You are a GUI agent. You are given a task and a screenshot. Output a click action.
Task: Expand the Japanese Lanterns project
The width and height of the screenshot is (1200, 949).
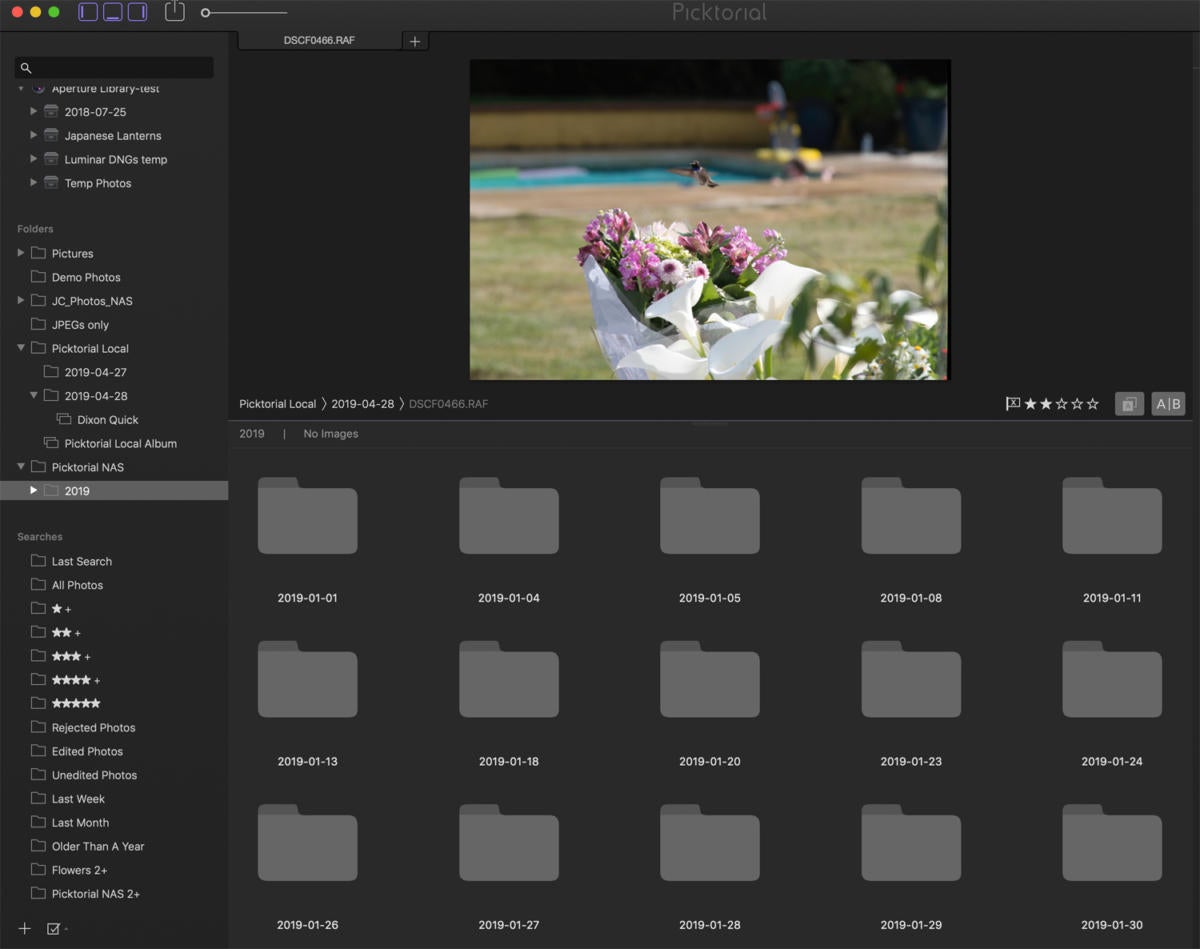pos(34,135)
